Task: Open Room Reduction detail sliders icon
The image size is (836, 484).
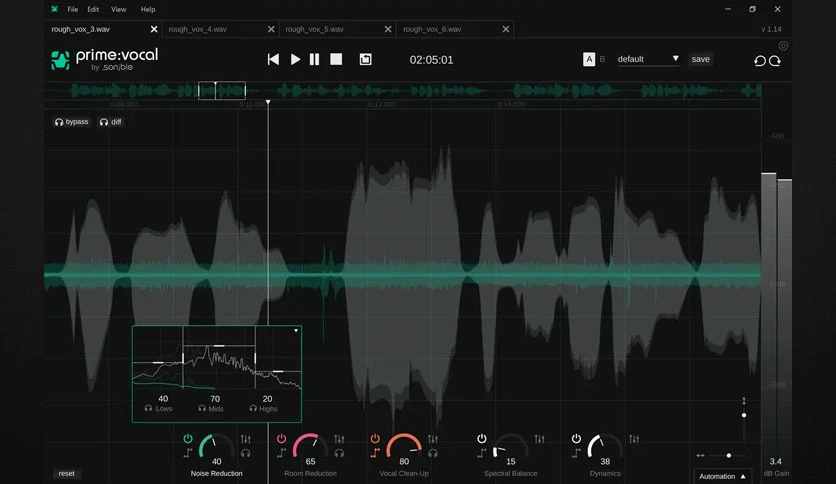Action: pyautogui.click(x=339, y=439)
